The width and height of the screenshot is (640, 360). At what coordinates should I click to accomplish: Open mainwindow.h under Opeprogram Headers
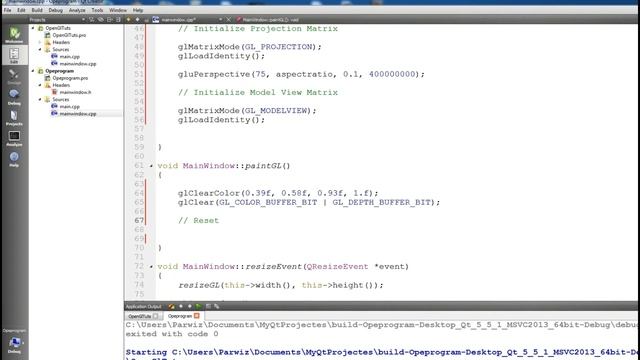(75, 92)
